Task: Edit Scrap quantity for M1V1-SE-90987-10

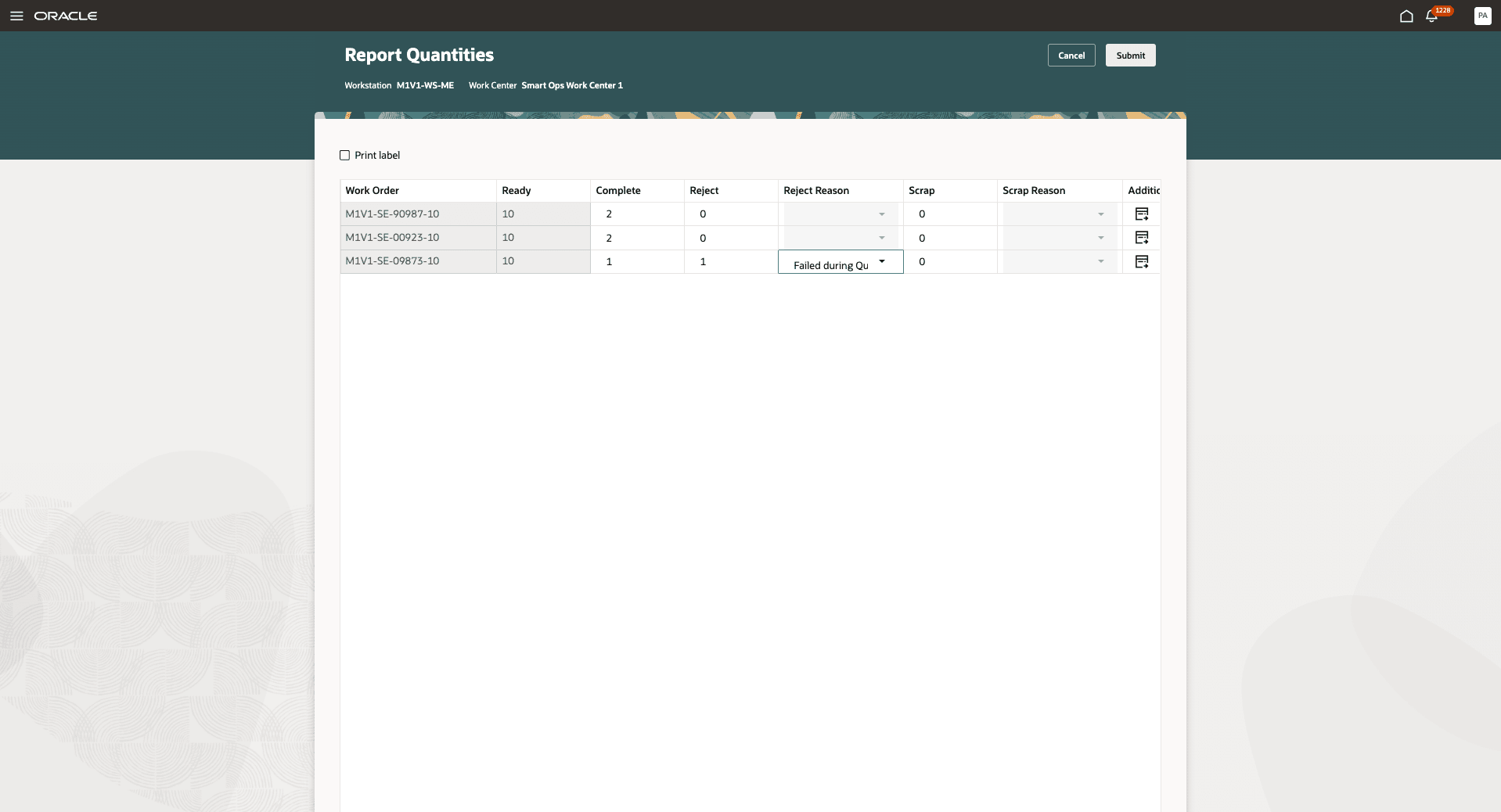Action: [x=950, y=214]
